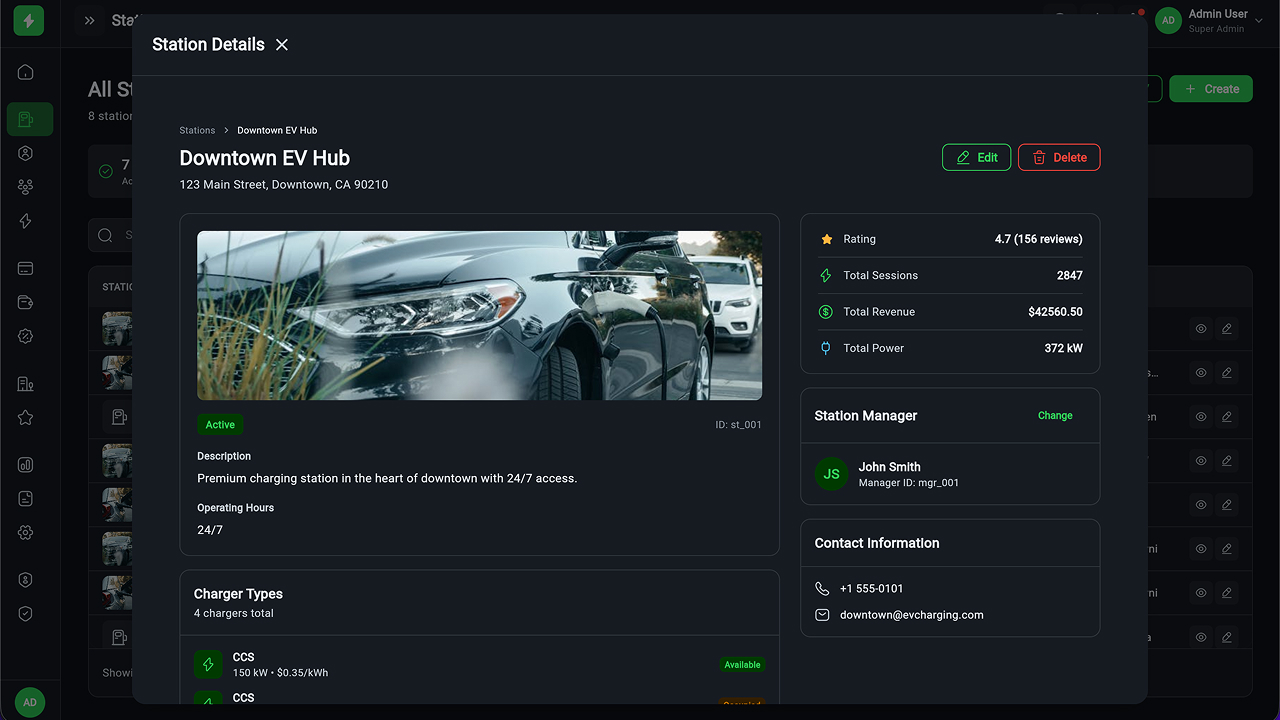Click the Edit station button
Viewport: 1280px width, 720px height.
976,158
